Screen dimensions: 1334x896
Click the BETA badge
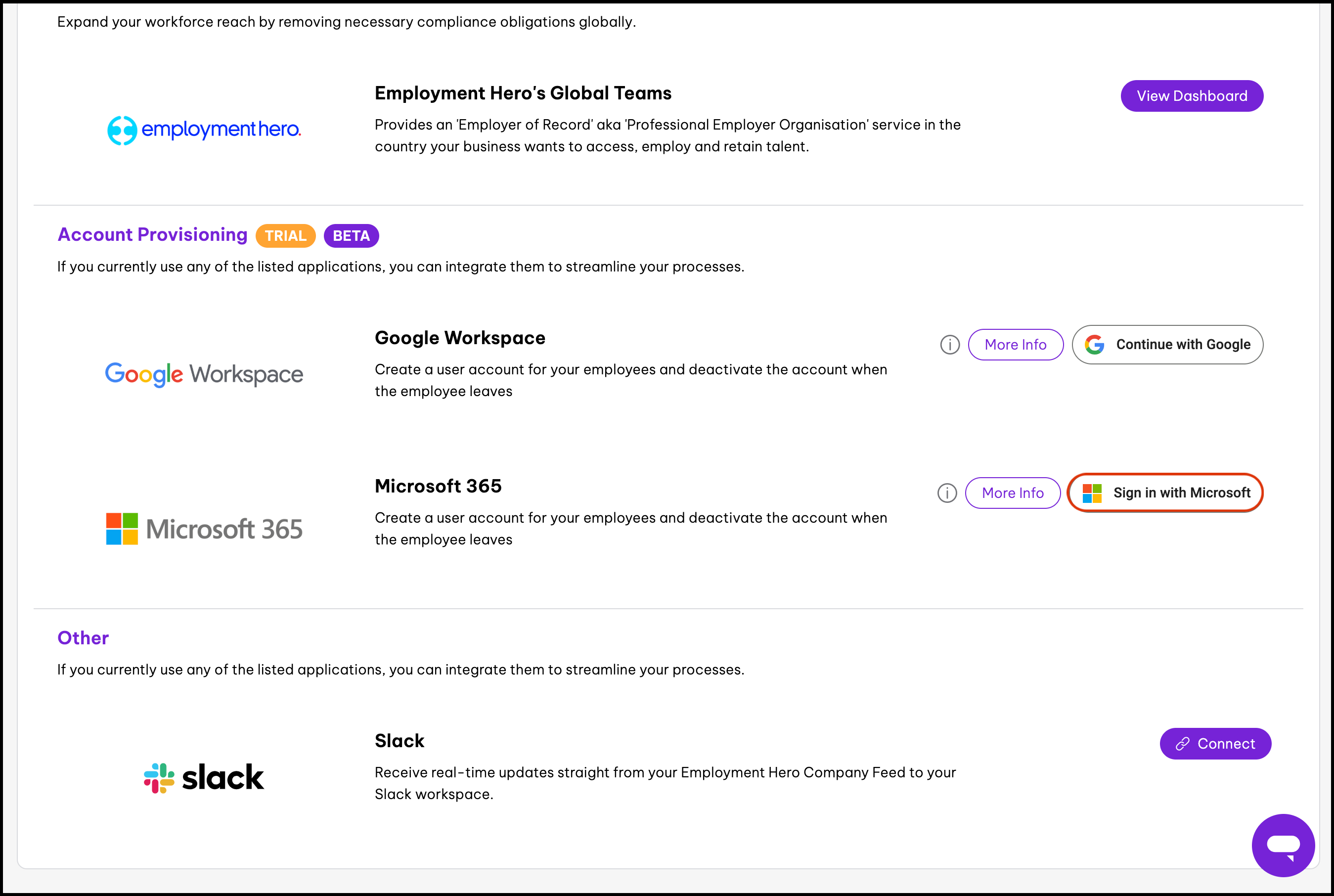(351, 235)
